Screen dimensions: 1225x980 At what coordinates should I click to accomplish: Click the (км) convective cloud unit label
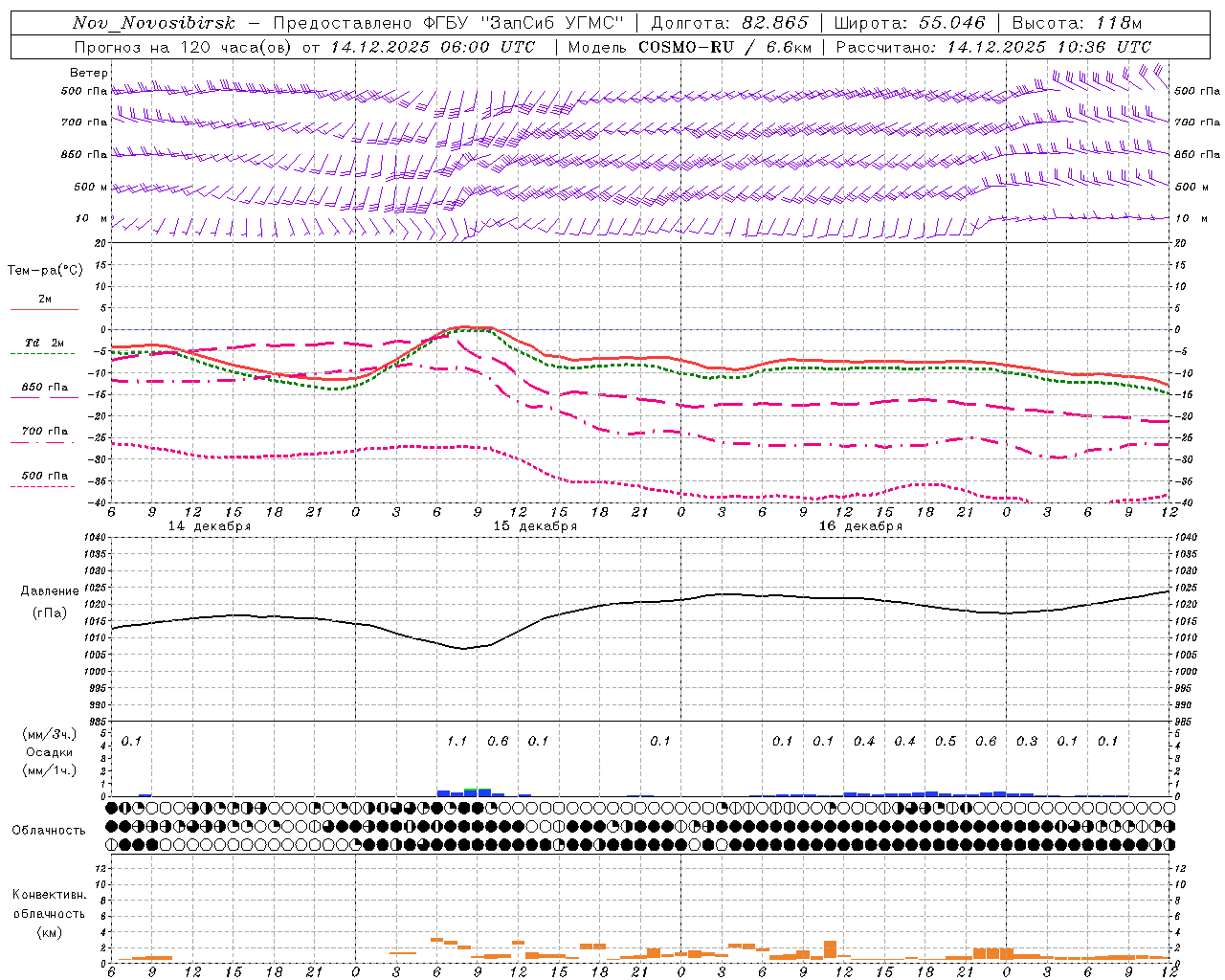pos(50,932)
